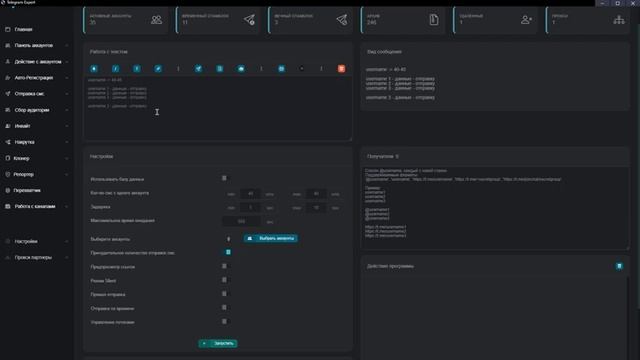The width and height of the screenshot is (640, 360).
Task: Click max delay field in Задержка row
Action: [x=316, y=208]
